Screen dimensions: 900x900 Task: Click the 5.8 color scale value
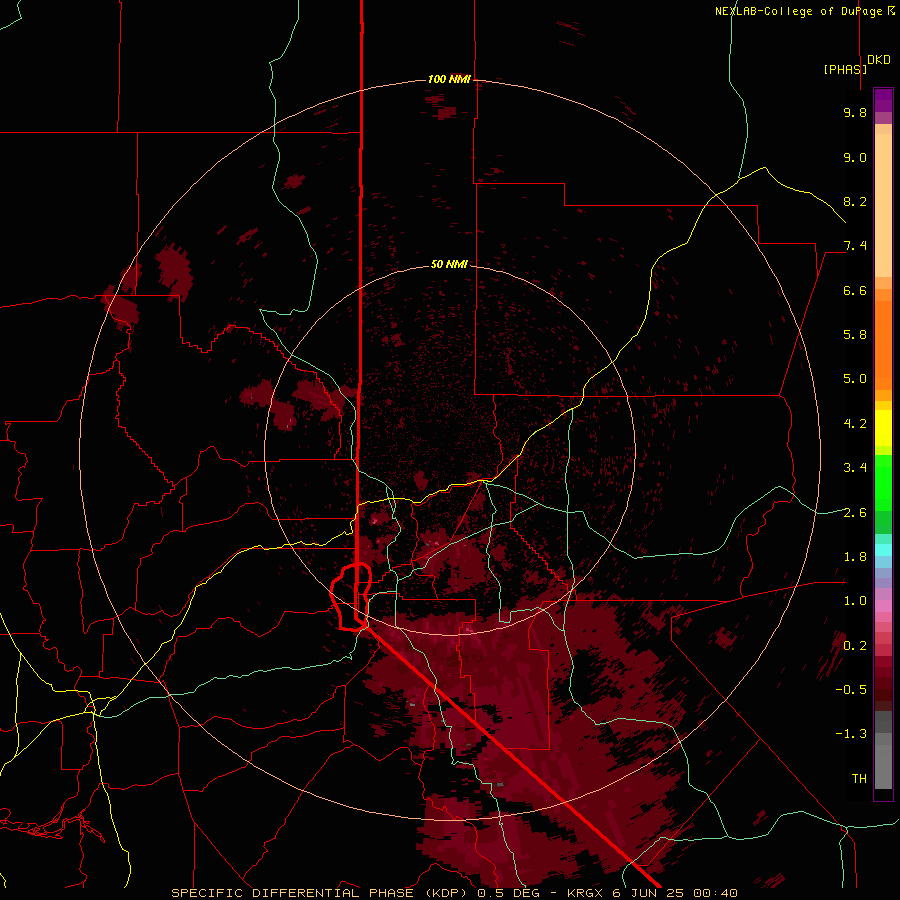(x=855, y=335)
